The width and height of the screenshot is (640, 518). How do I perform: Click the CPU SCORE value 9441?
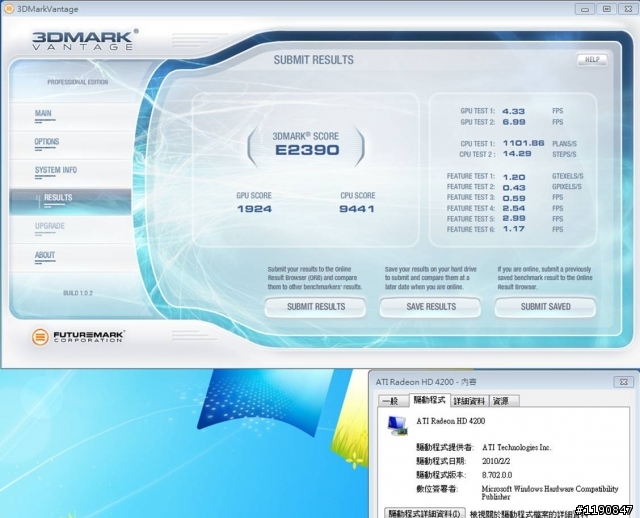pyautogui.click(x=357, y=209)
